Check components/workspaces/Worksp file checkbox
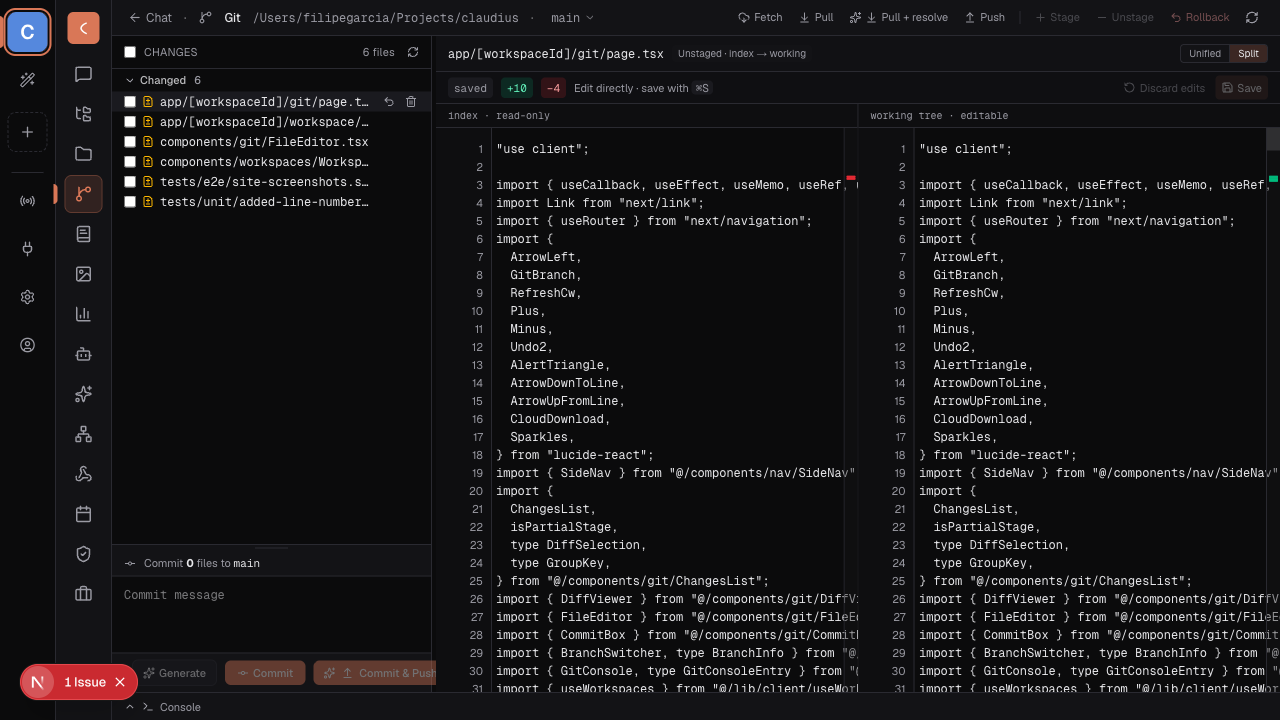Image resolution: width=1280 pixels, height=720 pixels. [x=130, y=162]
